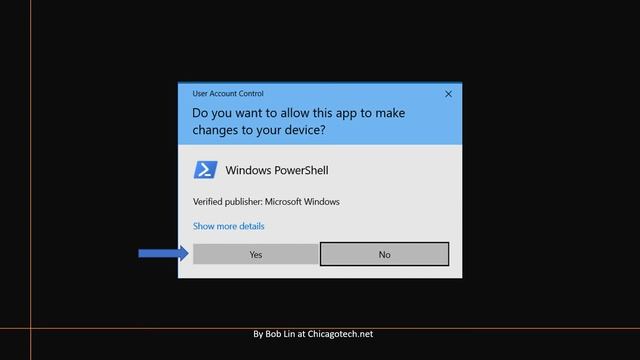Click the User Account Control title
The width and height of the screenshot is (640, 360).
coord(228,93)
